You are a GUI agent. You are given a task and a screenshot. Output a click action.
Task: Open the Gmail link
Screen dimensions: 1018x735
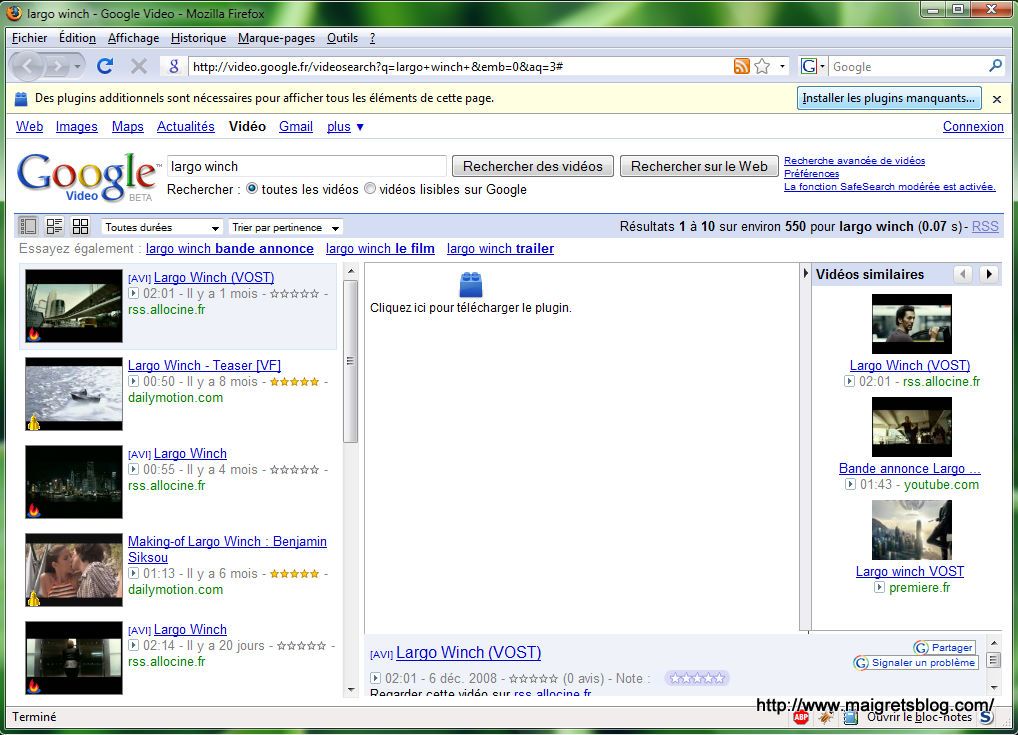tap(296, 127)
